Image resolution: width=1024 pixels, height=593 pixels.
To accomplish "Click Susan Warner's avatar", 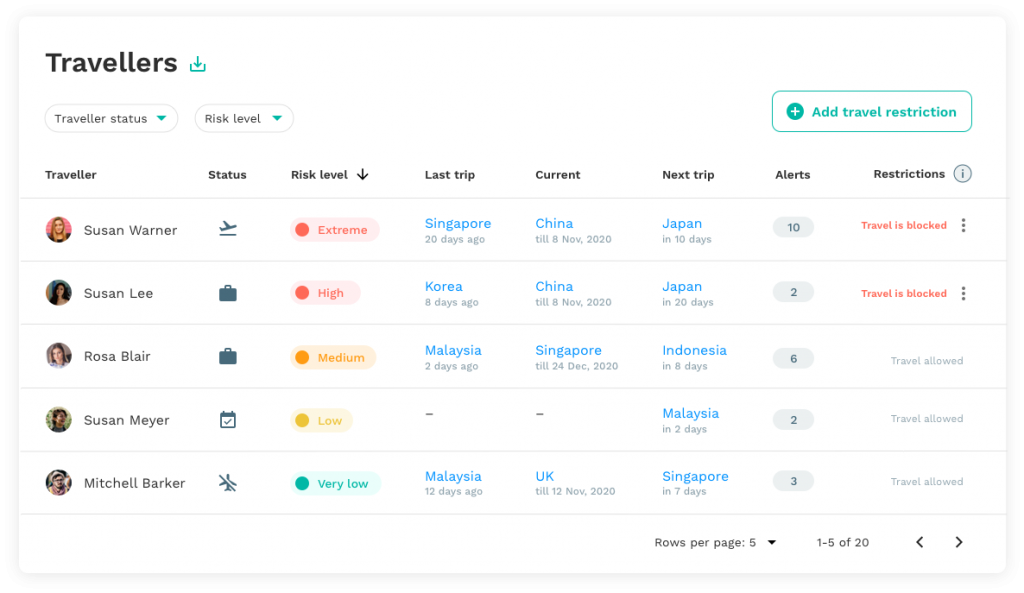I will pos(59,230).
